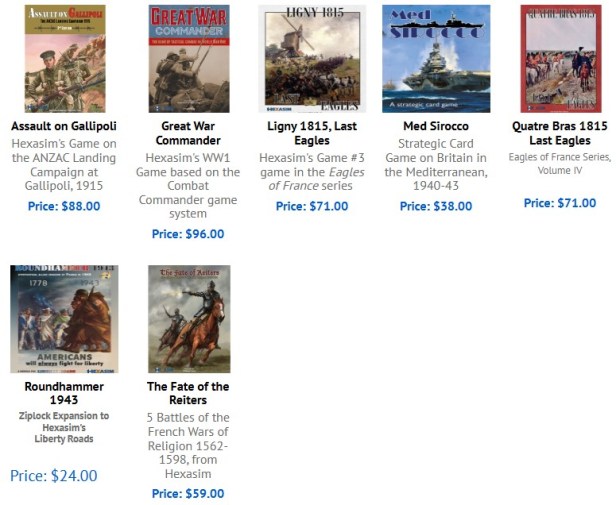Screen dimensions: 616x505
Task: Open The Fate of the Reiters title
Action: (x=188, y=393)
